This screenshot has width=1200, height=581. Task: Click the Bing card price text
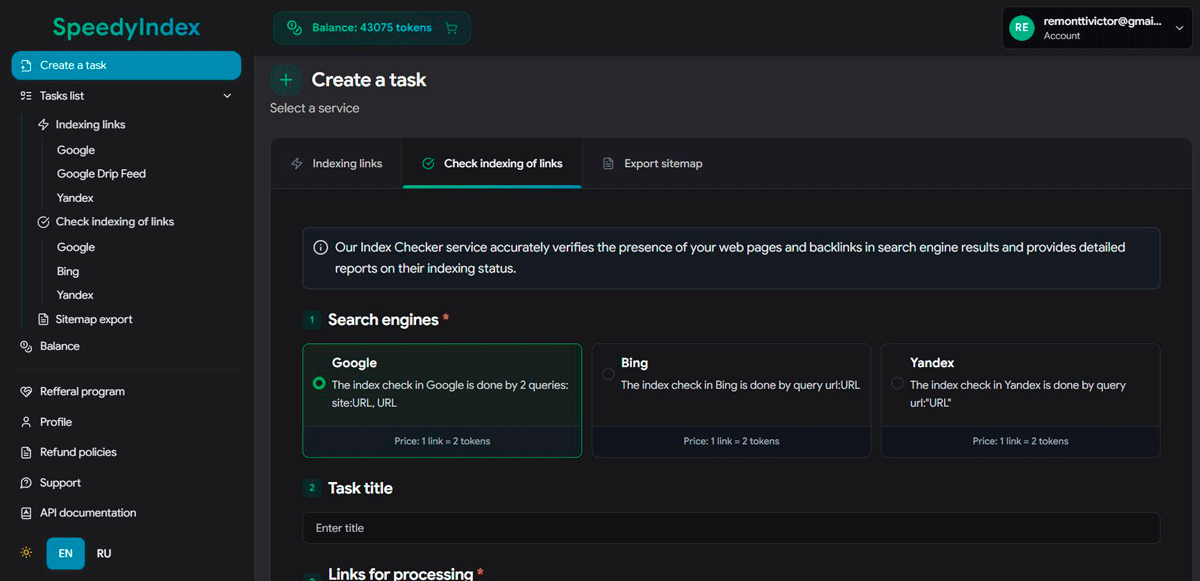[731, 441]
